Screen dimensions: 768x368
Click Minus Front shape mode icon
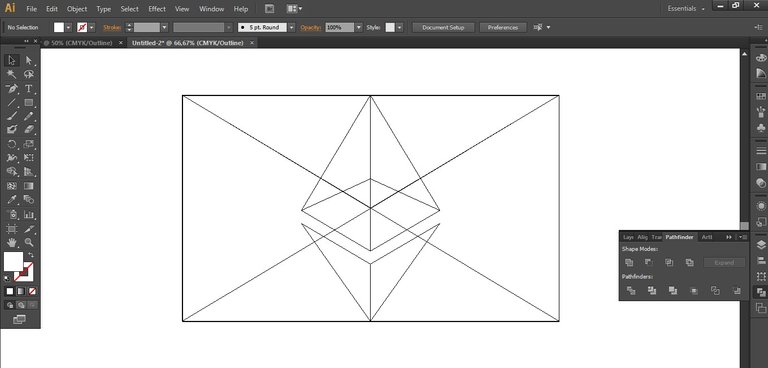[x=649, y=263]
